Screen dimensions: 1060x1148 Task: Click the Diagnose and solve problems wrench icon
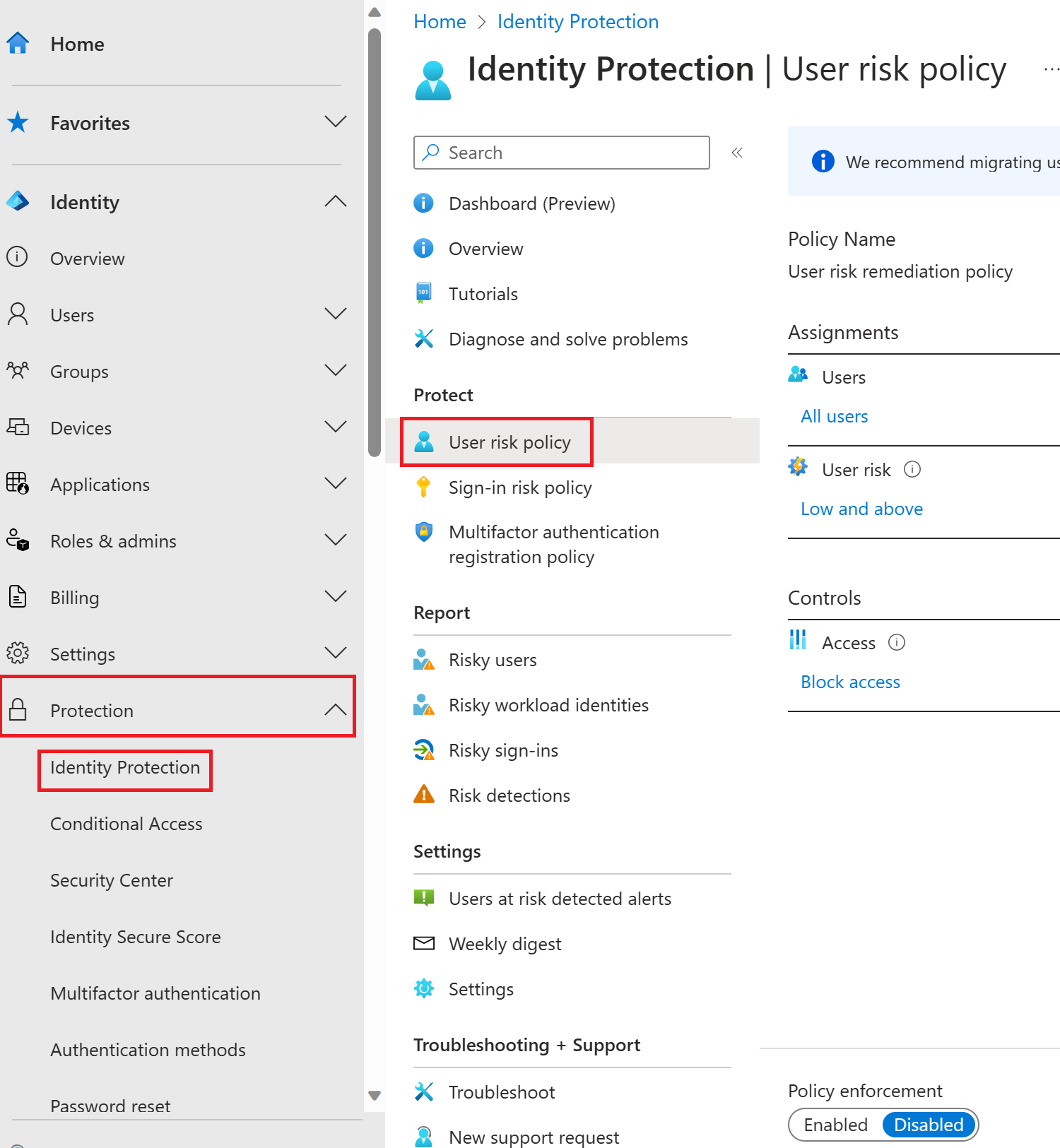point(423,339)
